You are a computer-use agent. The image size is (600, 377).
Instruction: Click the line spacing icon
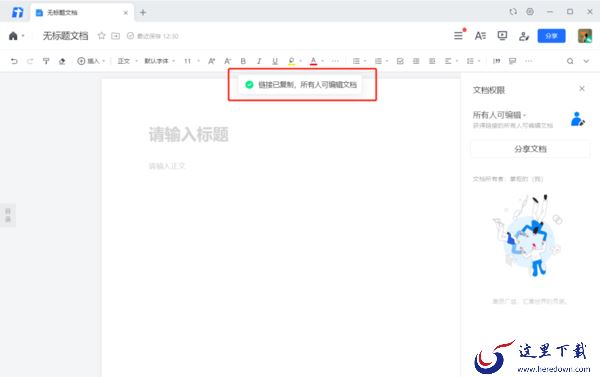470,61
